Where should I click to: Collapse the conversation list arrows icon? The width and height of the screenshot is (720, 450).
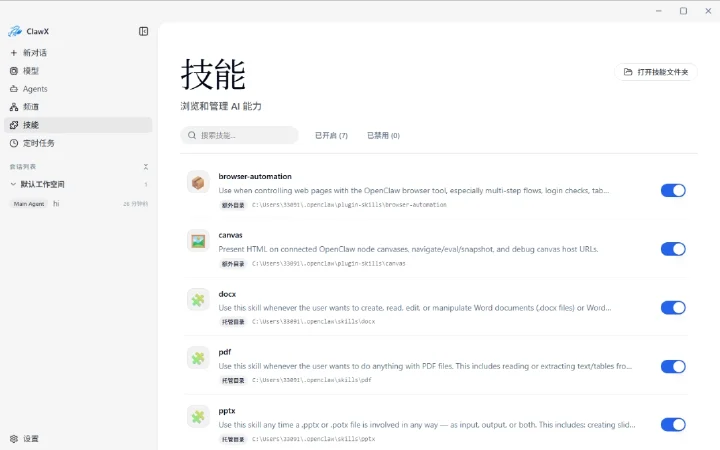pos(146,167)
